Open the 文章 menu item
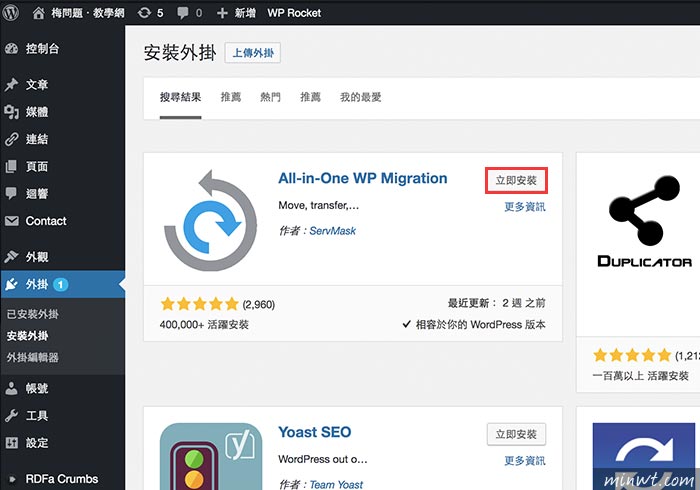 (37, 84)
